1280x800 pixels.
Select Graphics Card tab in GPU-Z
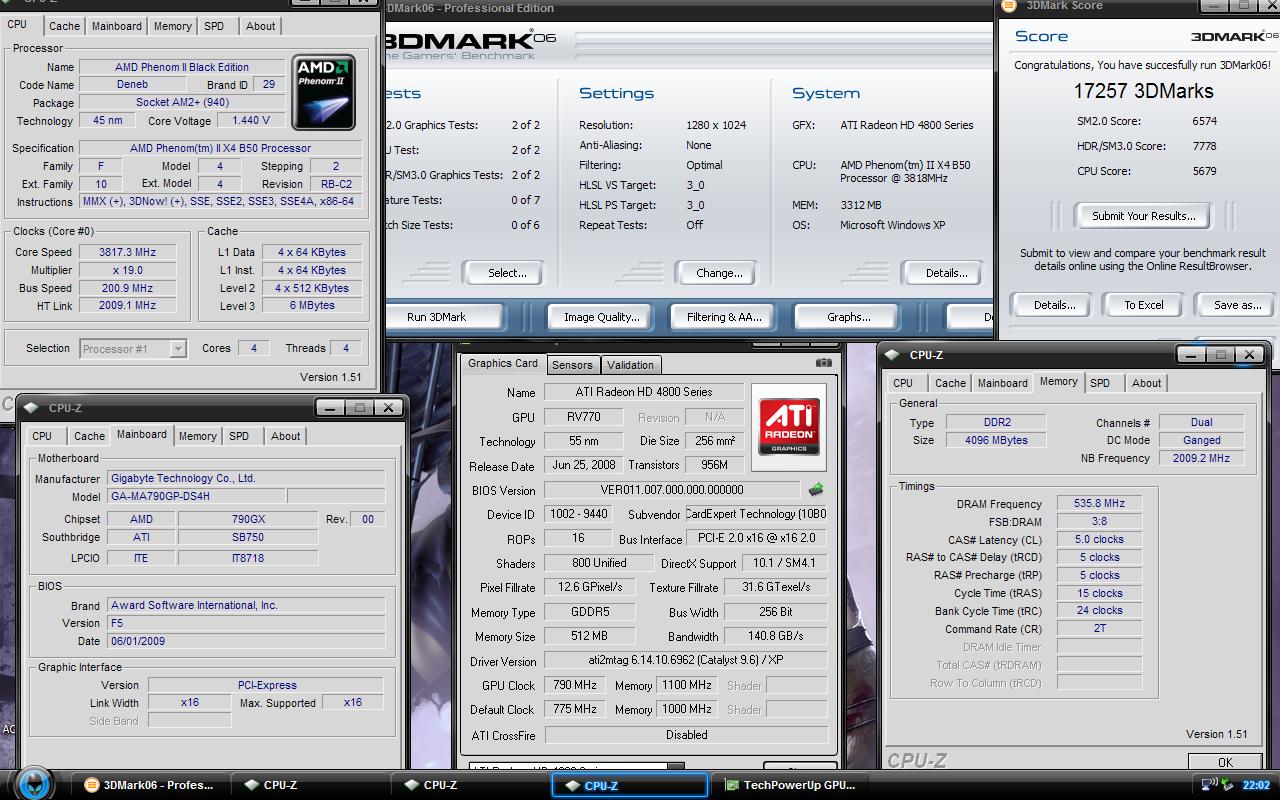[x=503, y=364]
